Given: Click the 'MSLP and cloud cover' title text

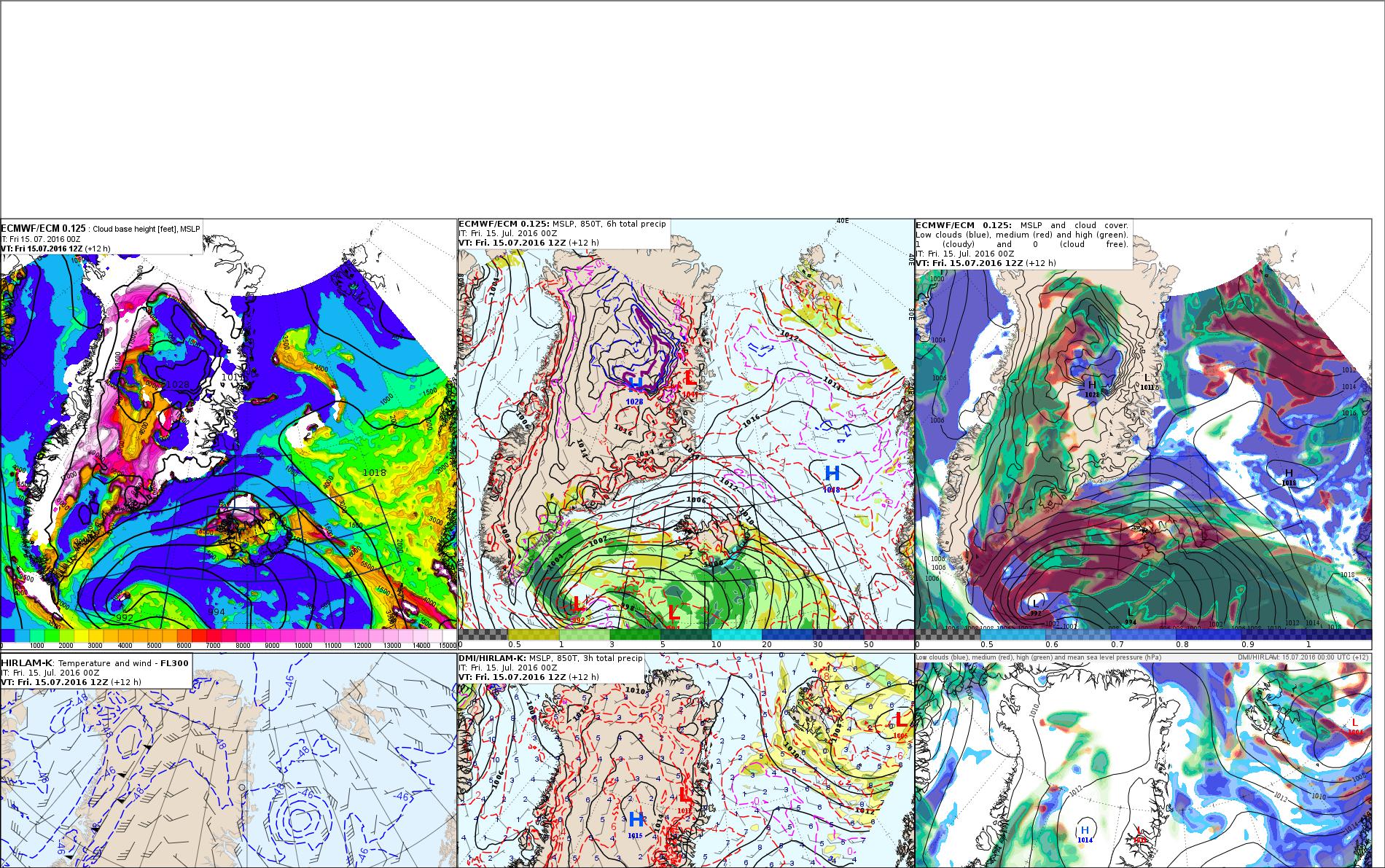Looking at the screenshot, I should (x=1074, y=225).
